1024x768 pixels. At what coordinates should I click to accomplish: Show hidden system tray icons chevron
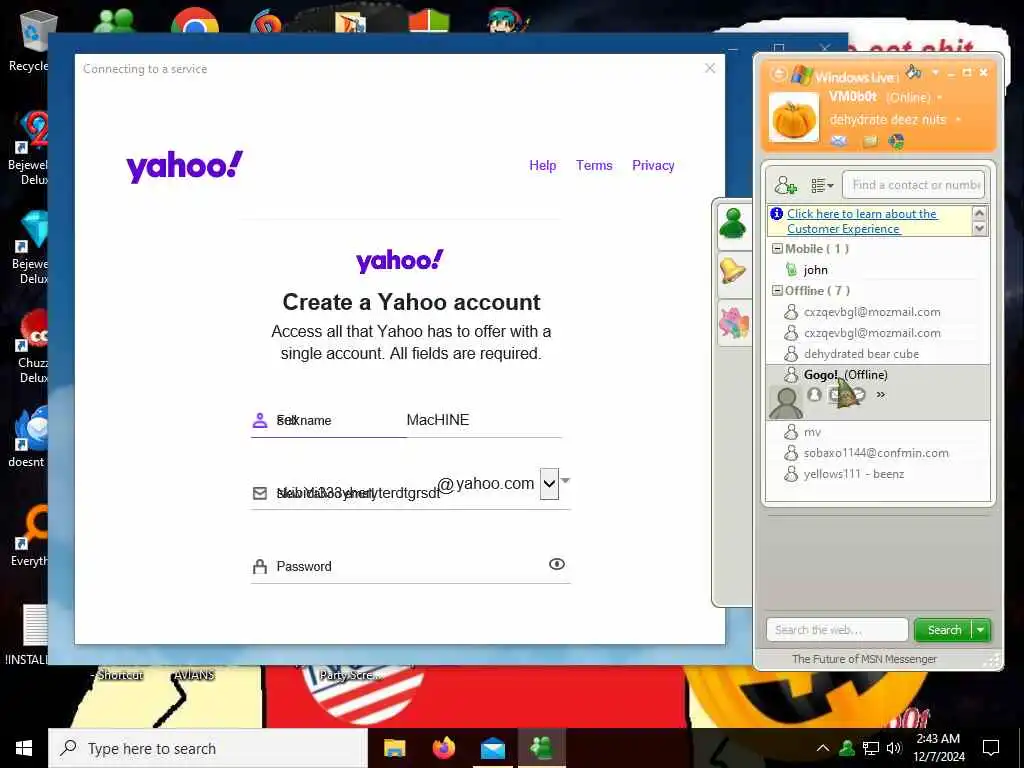(823, 748)
